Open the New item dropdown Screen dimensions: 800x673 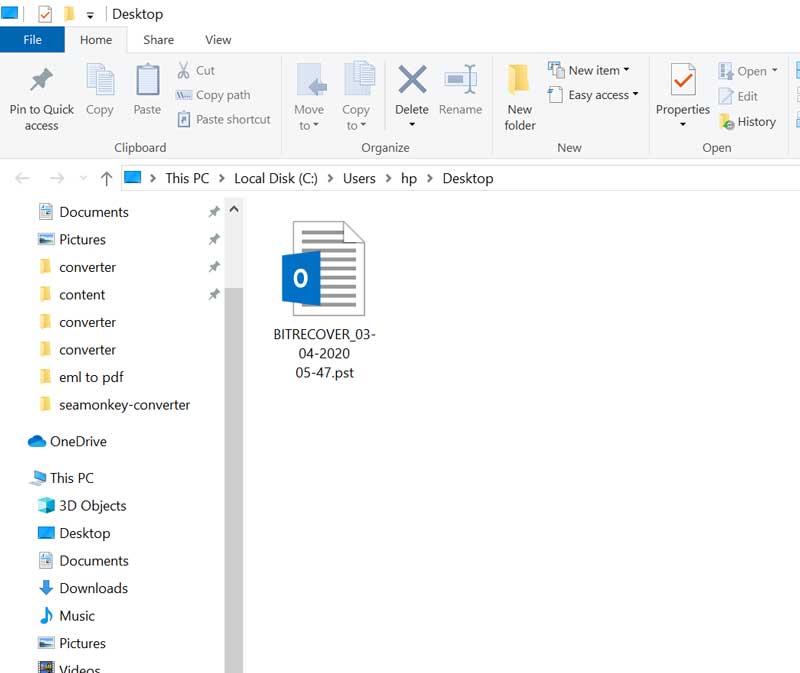pyautogui.click(x=589, y=70)
